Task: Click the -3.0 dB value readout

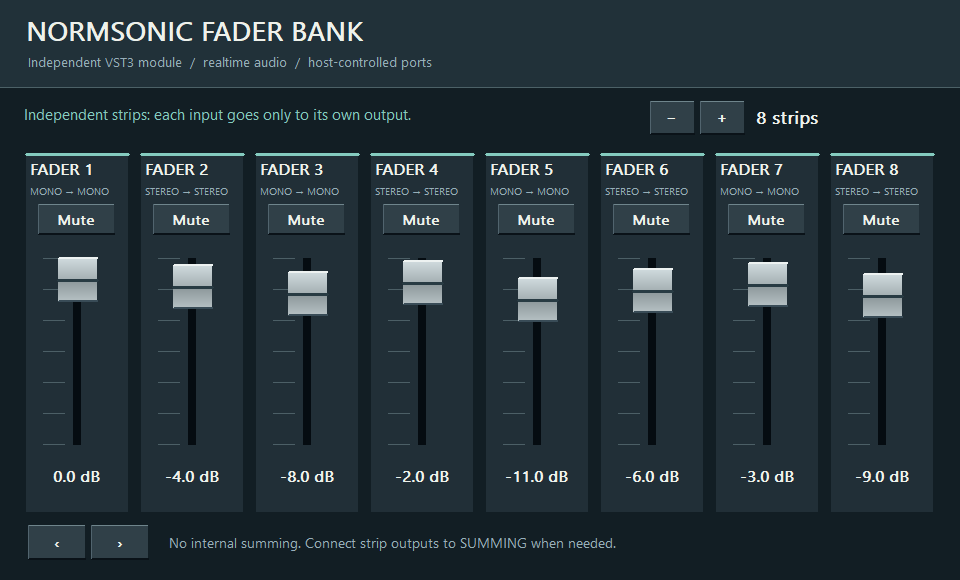Action: [767, 476]
